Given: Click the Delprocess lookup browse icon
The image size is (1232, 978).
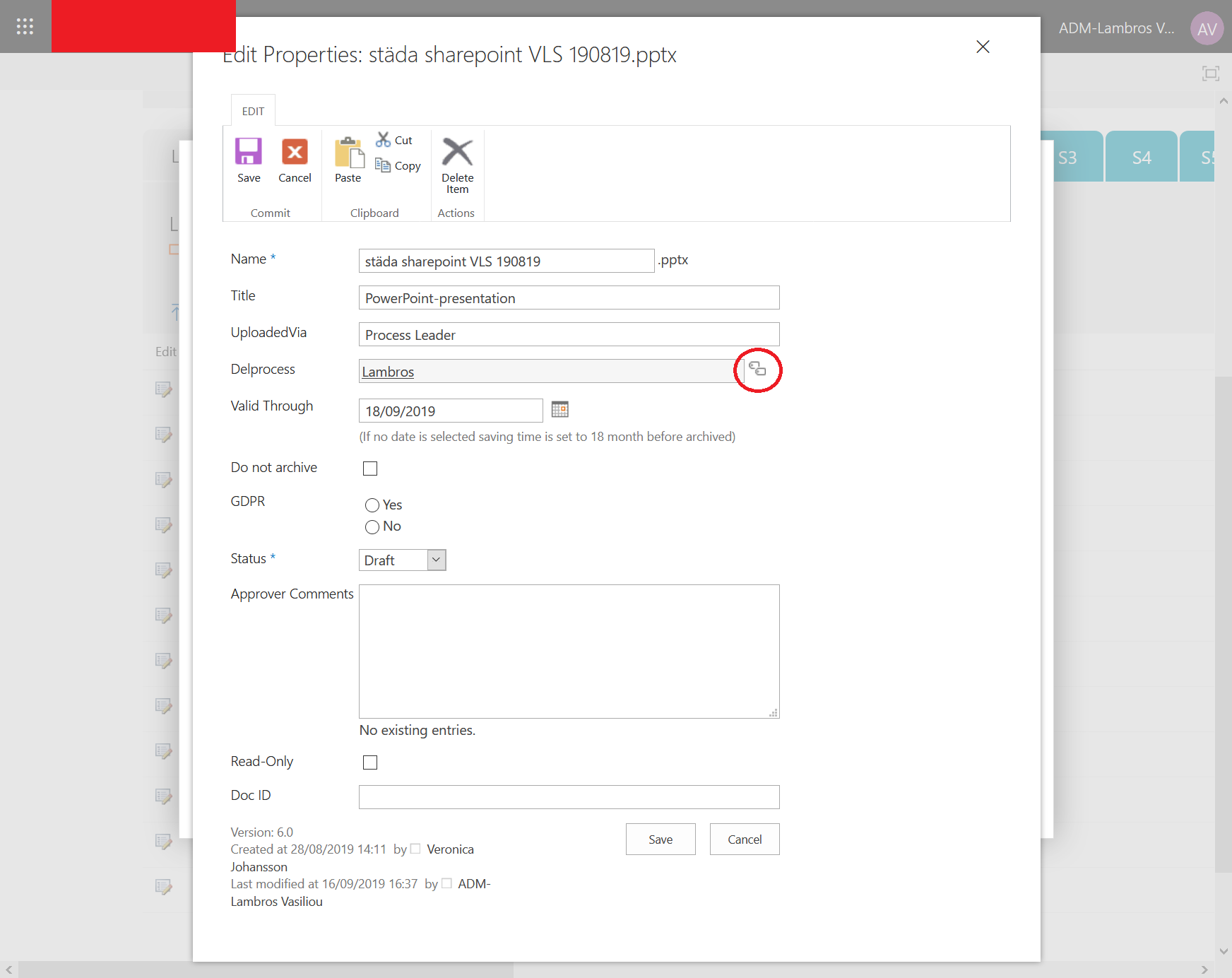Looking at the screenshot, I should (x=757, y=369).
